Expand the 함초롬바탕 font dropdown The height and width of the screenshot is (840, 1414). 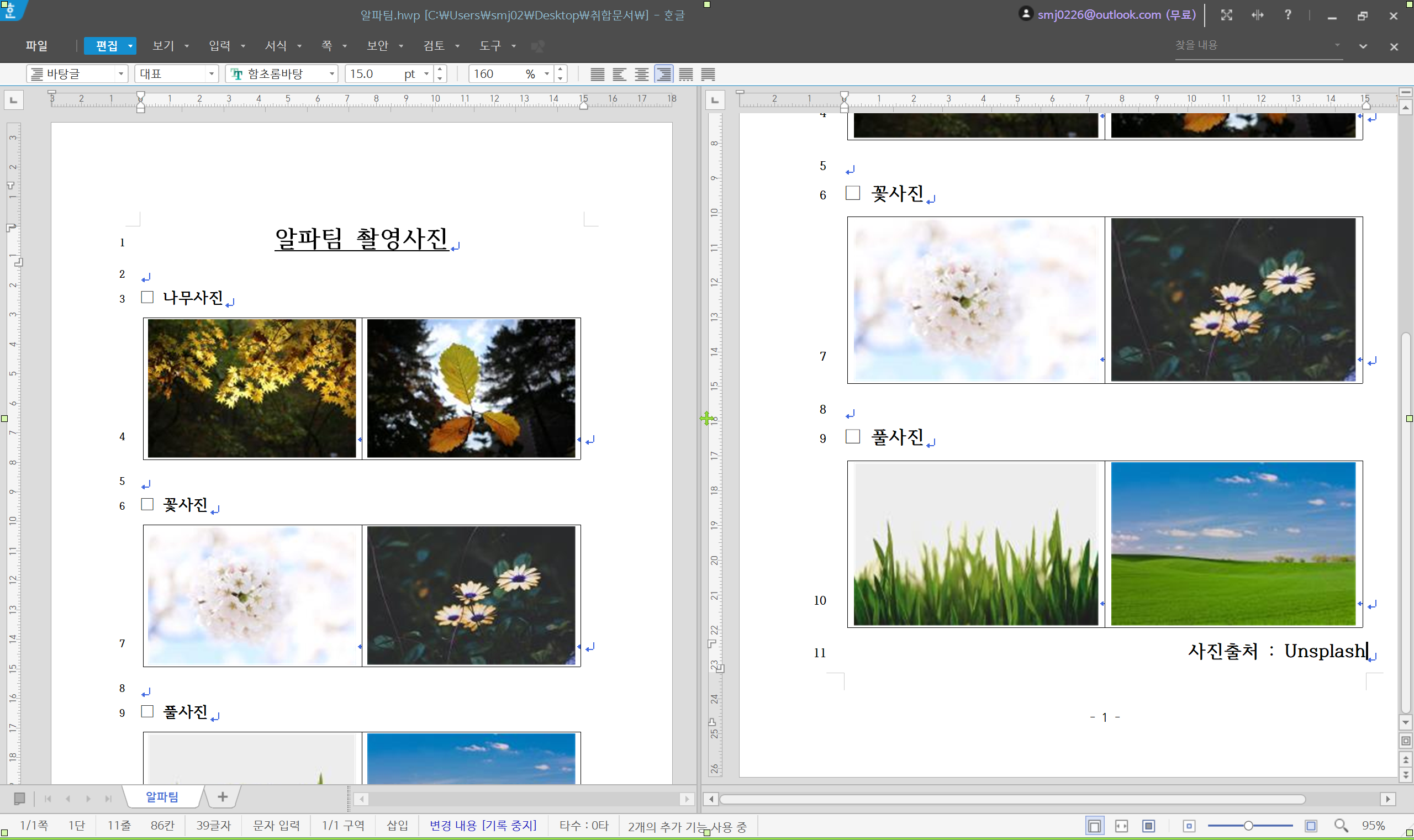tap(332, 74)
